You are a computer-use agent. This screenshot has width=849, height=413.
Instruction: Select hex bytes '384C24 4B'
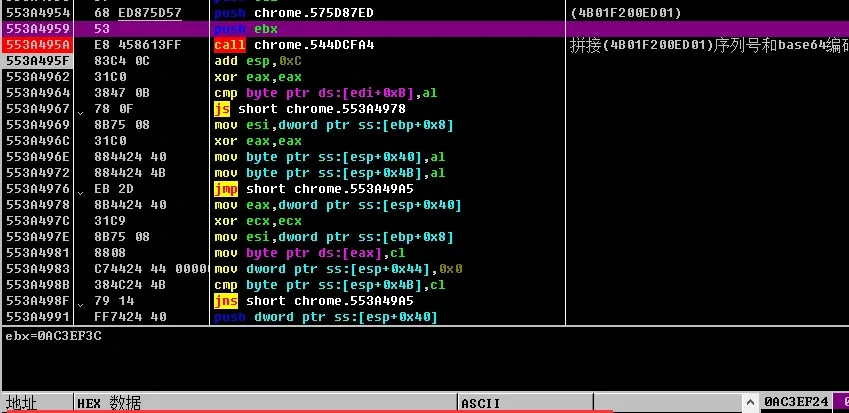[x=130, y=285]
